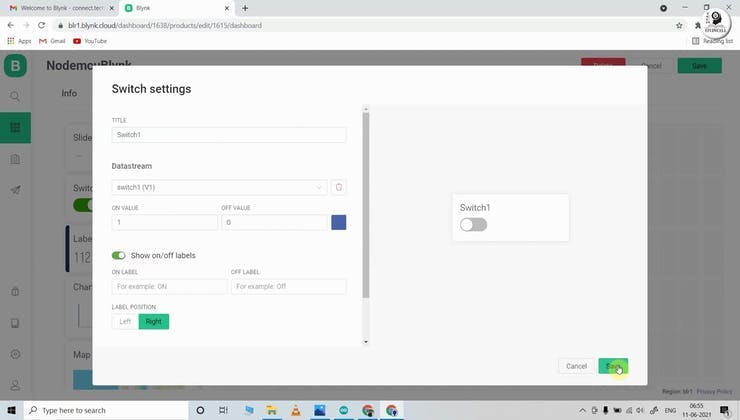Image resolution: width=740 pixels, height=420 pixels.
Task: Open Cortana circle icon on taskbar
Action: tap(200, 411)
